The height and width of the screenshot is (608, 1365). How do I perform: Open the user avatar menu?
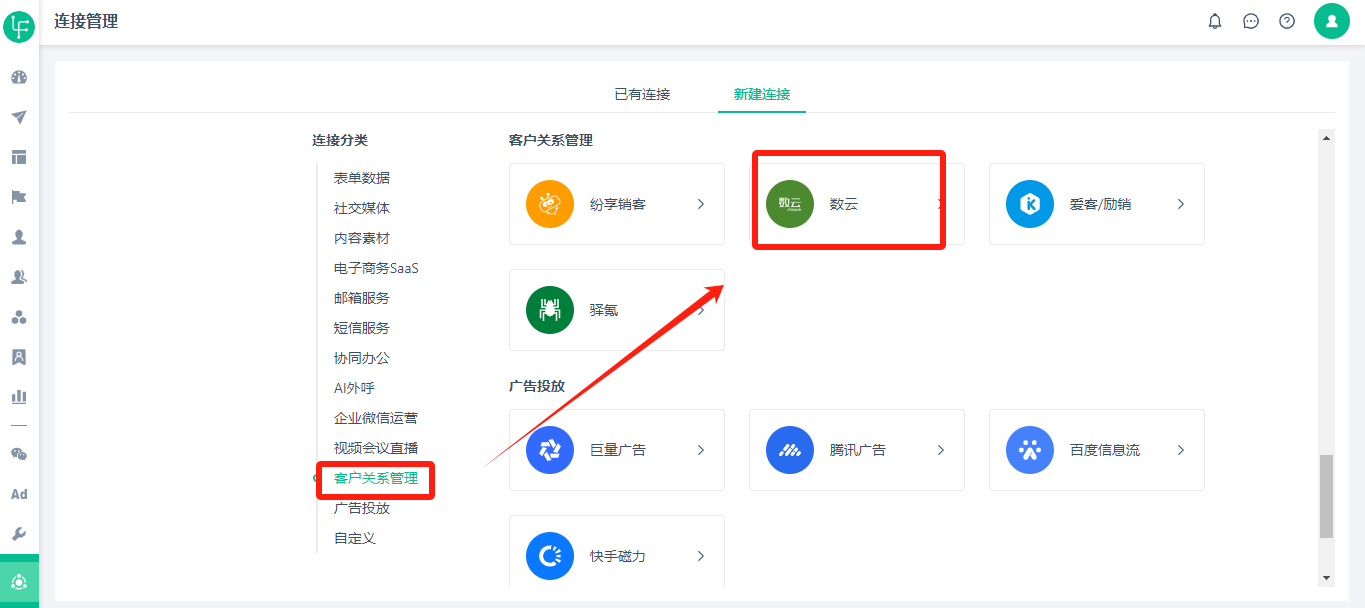pyautogui.click(x=1332, y=21)
